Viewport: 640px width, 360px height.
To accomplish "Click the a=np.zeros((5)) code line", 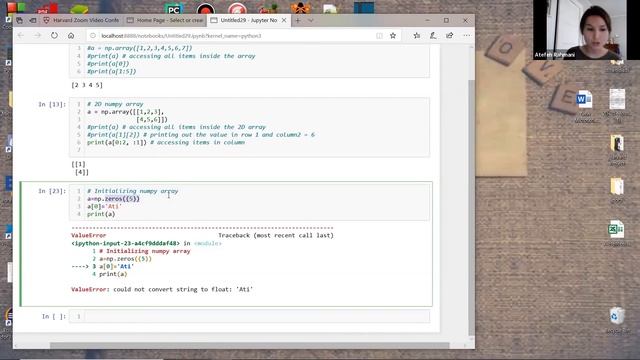I will (x=113, y=199).
